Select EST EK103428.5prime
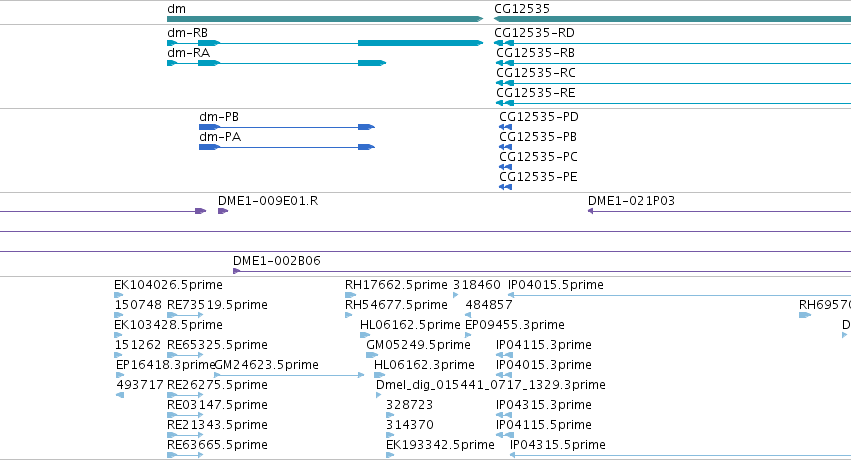 [168, 325]
